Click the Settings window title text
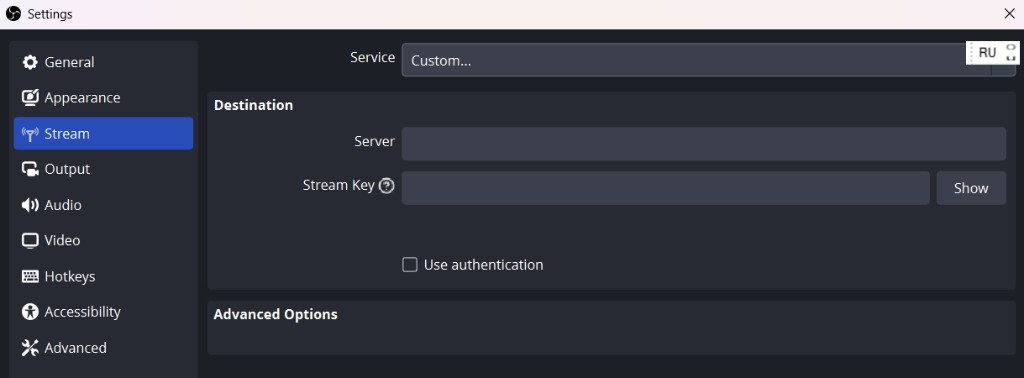The width and height of the screenshot is (1024, 378). tap(50, 14)
